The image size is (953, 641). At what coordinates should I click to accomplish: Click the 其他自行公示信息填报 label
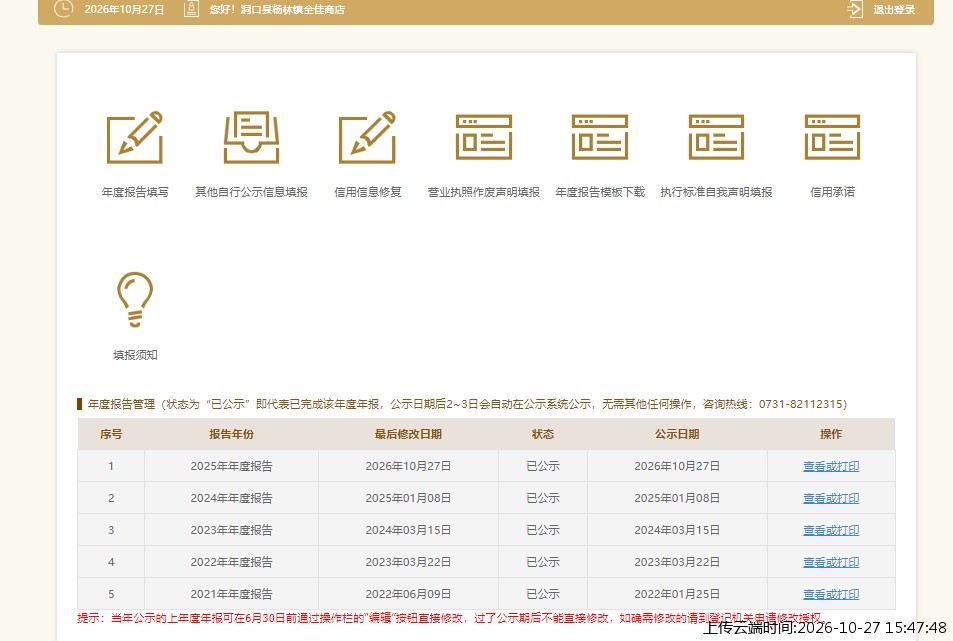(x=251, y=192)
